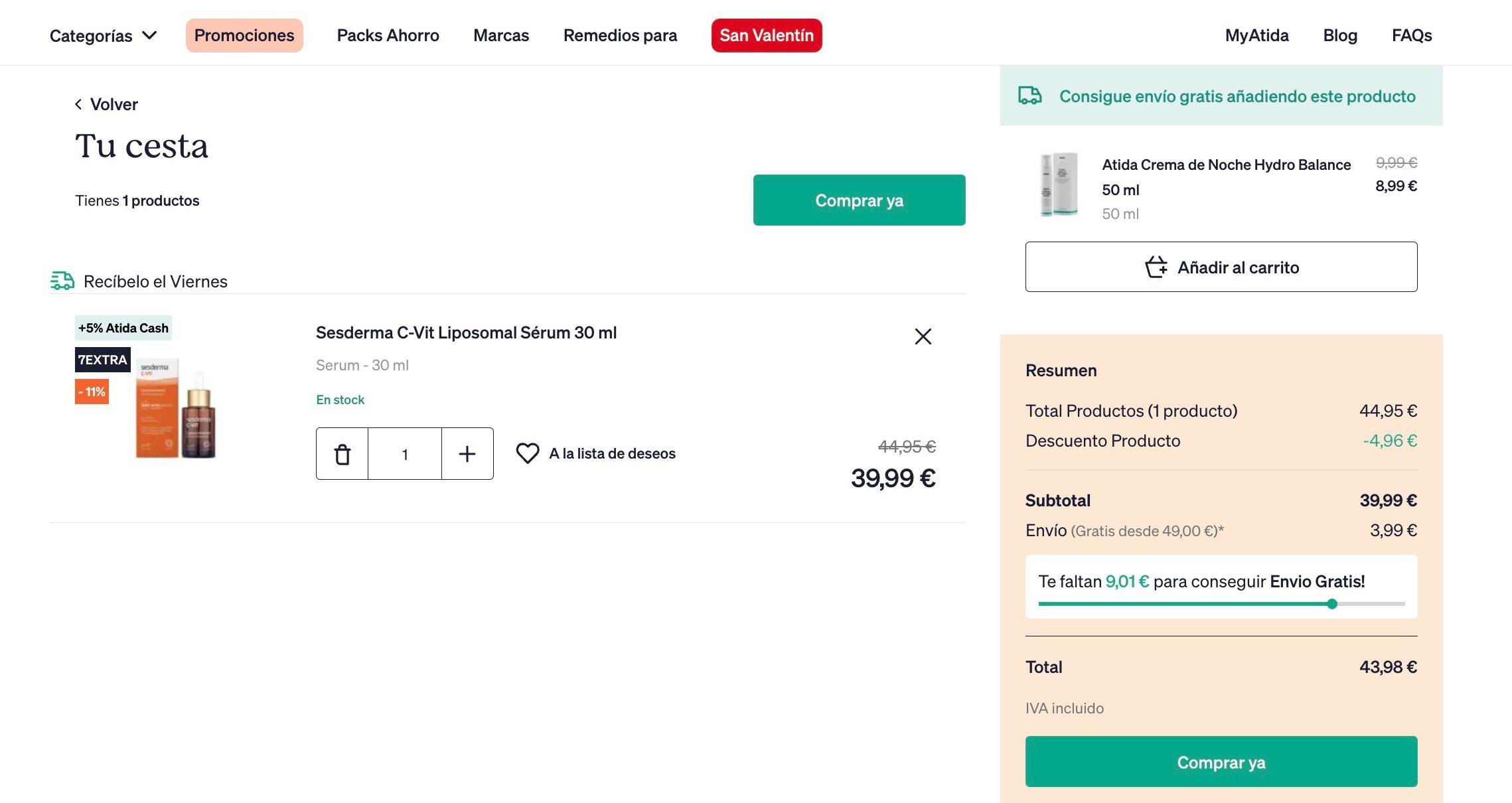This screenshot has height=803, width=1512.
Task: Increase quantity with the plus icon
Action: point(467,454)
